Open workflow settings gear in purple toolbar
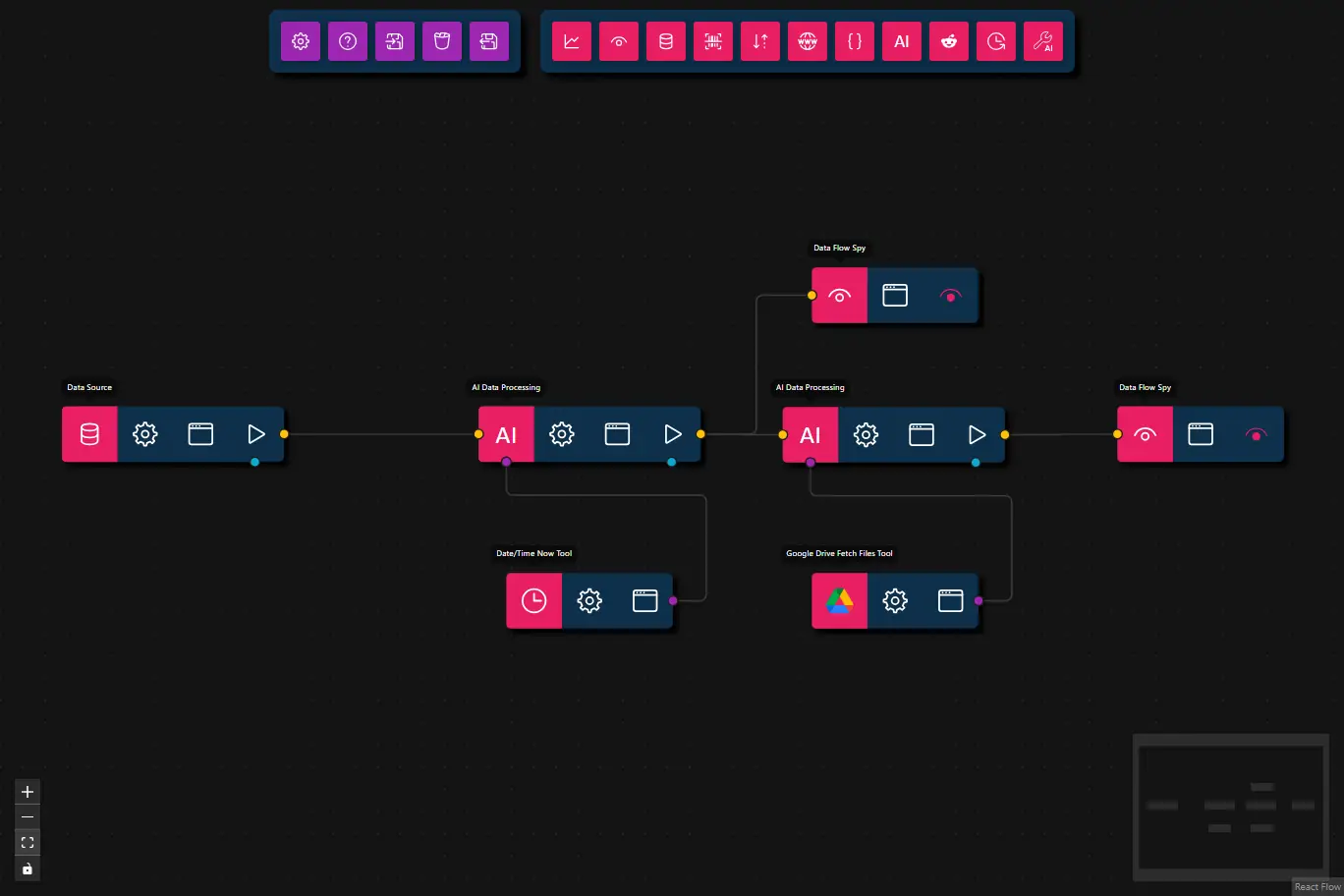Screen dimensions: 1344x896 click(x=301, y=41)
